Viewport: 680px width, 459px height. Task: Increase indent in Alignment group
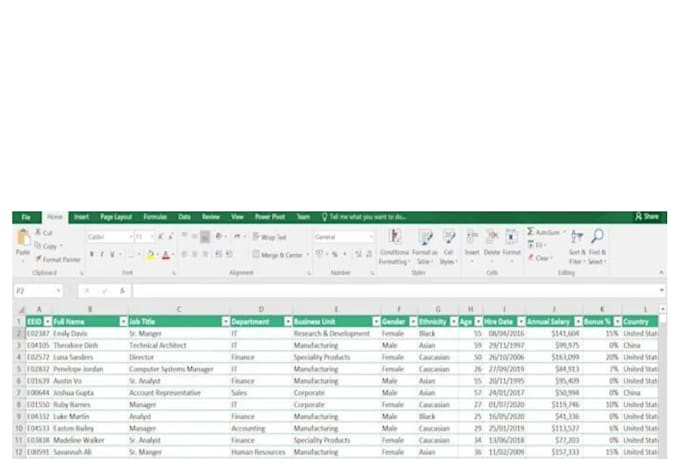click(229, 254)
